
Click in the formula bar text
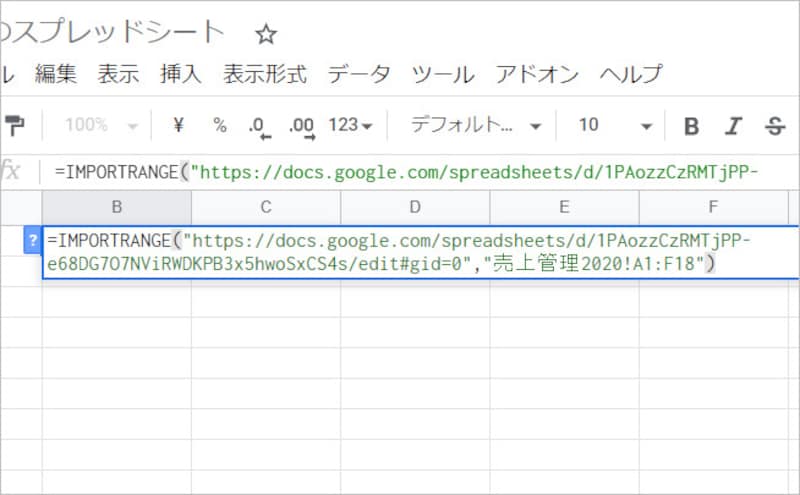pyautogui.click(x=400, y=171)
